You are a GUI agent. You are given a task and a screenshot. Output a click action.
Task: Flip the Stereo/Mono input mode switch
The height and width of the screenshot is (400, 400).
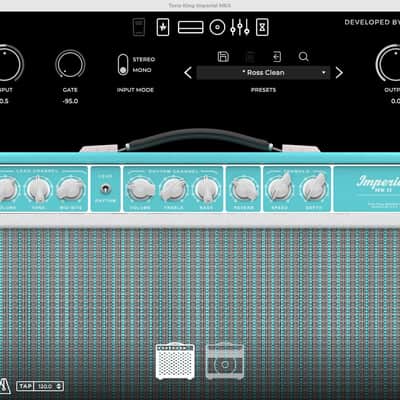[123, 64]
